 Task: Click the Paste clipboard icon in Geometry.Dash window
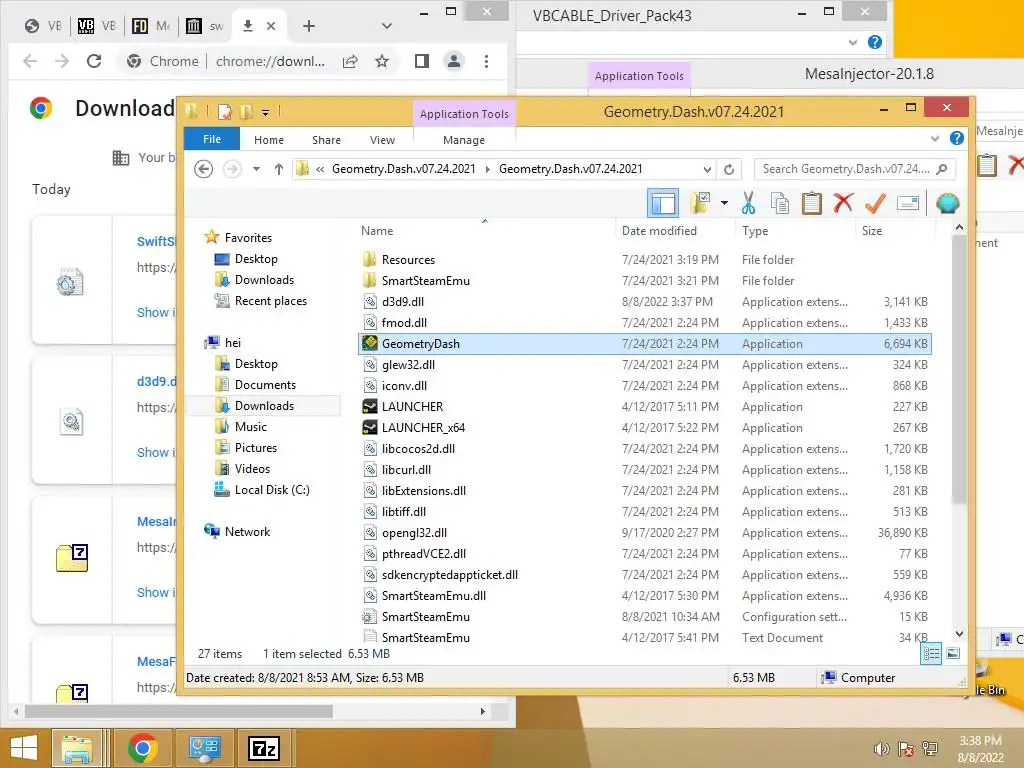[x=812, y=203]
